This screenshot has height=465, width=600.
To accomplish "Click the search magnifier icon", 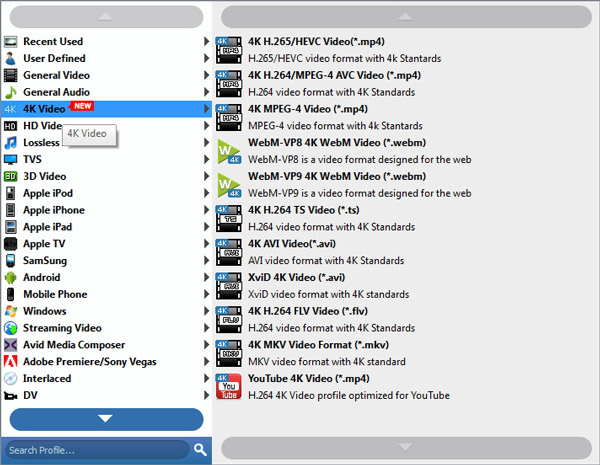I will pos(200,449).
